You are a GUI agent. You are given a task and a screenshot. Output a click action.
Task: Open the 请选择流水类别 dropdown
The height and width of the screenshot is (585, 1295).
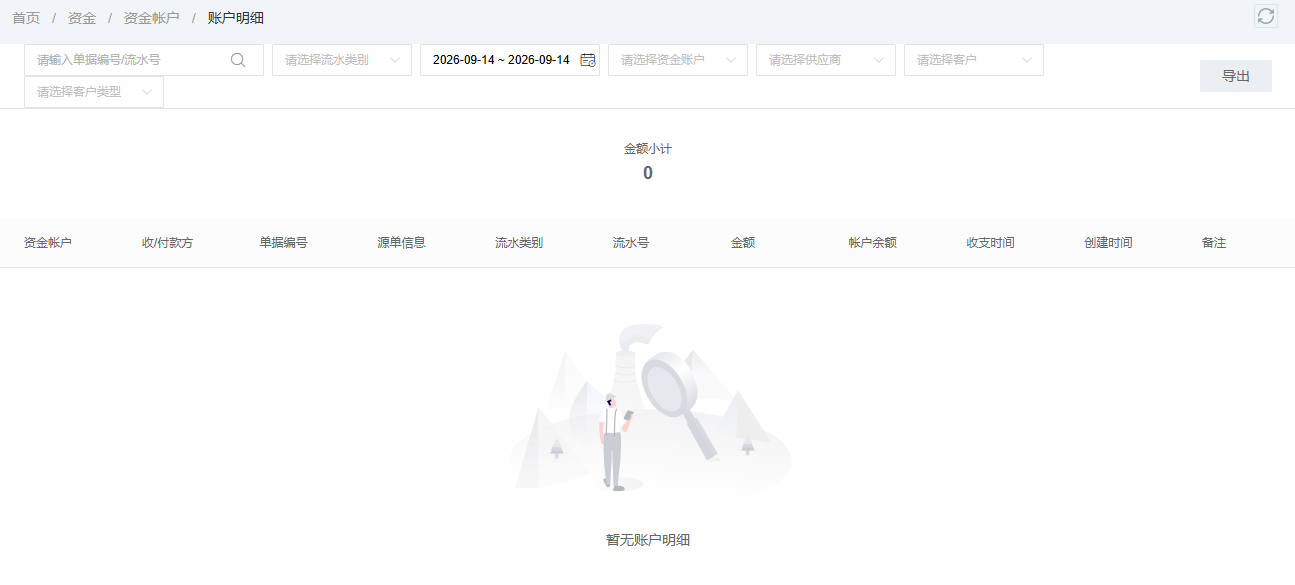point(342,60)
